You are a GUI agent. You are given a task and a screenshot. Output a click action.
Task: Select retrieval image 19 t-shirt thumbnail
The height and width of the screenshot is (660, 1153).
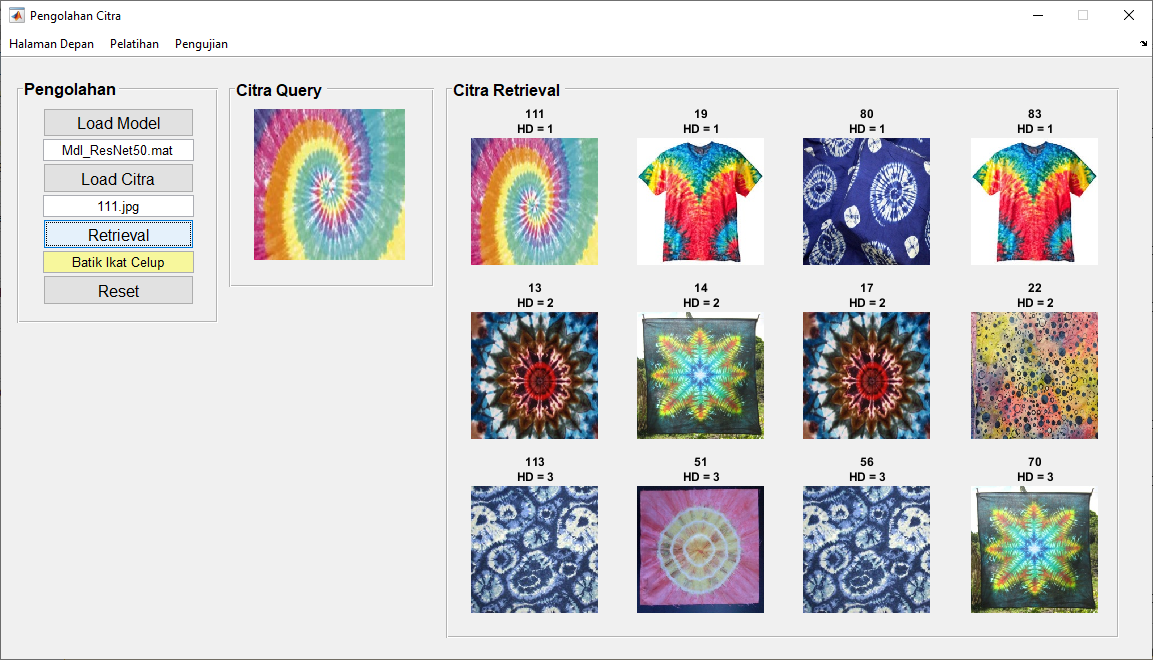(x=701, y=201)
